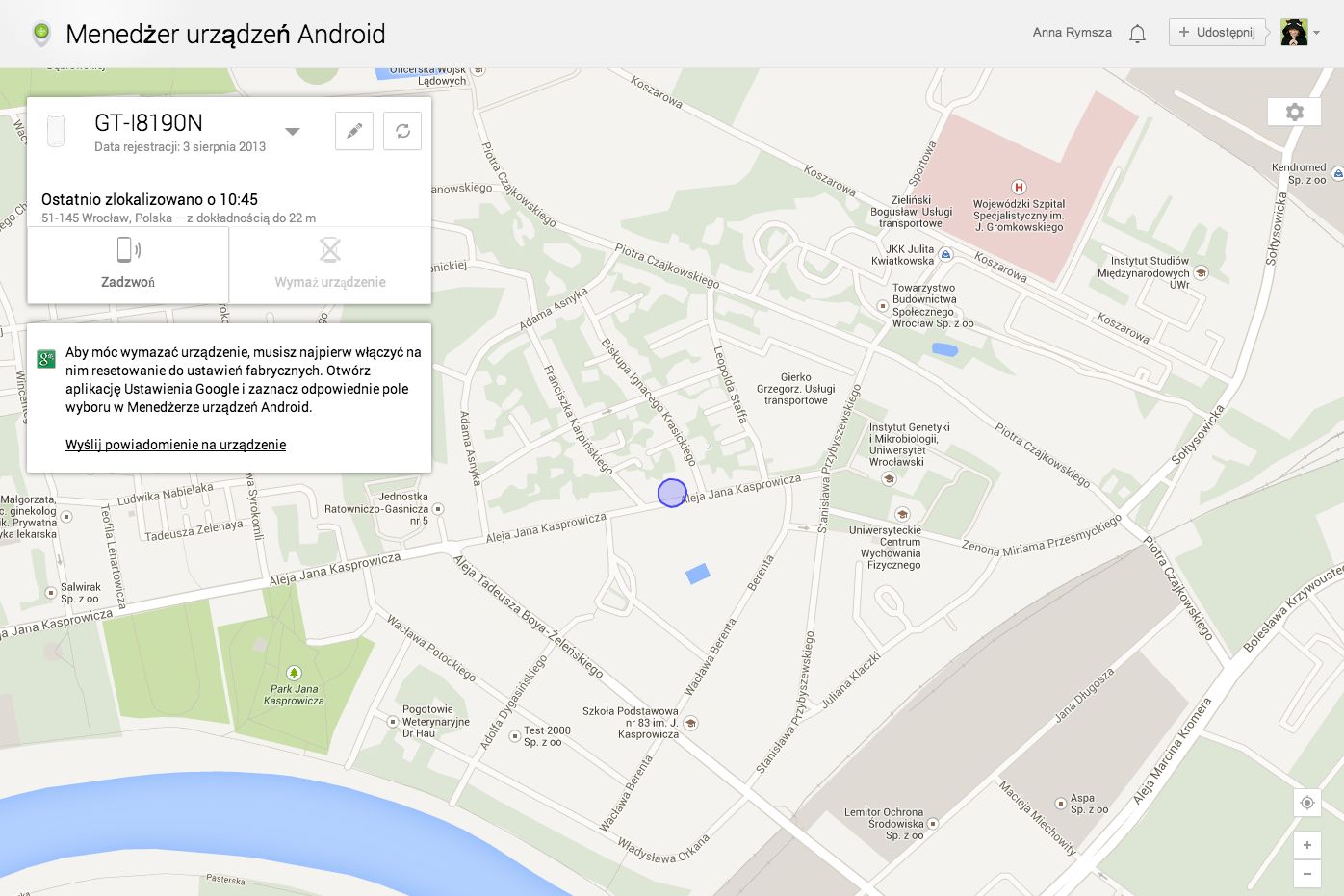Click the Data rejestracji: 3 sierpnia 2013 text
Image resolution: width=1344 pixels, height=896 pixels.
tap(180, 147)
